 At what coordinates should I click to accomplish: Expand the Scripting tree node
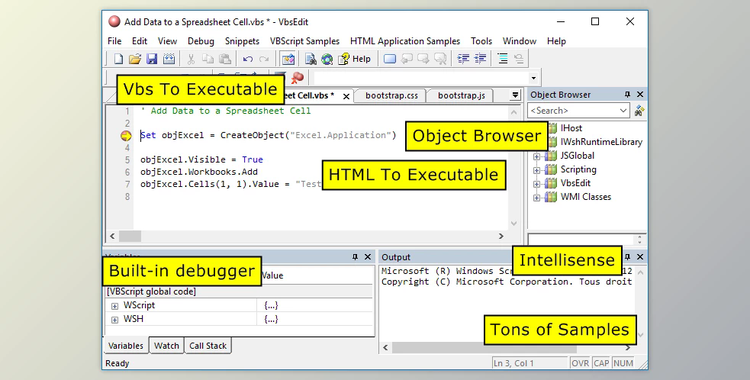click(x=537, y=170)
